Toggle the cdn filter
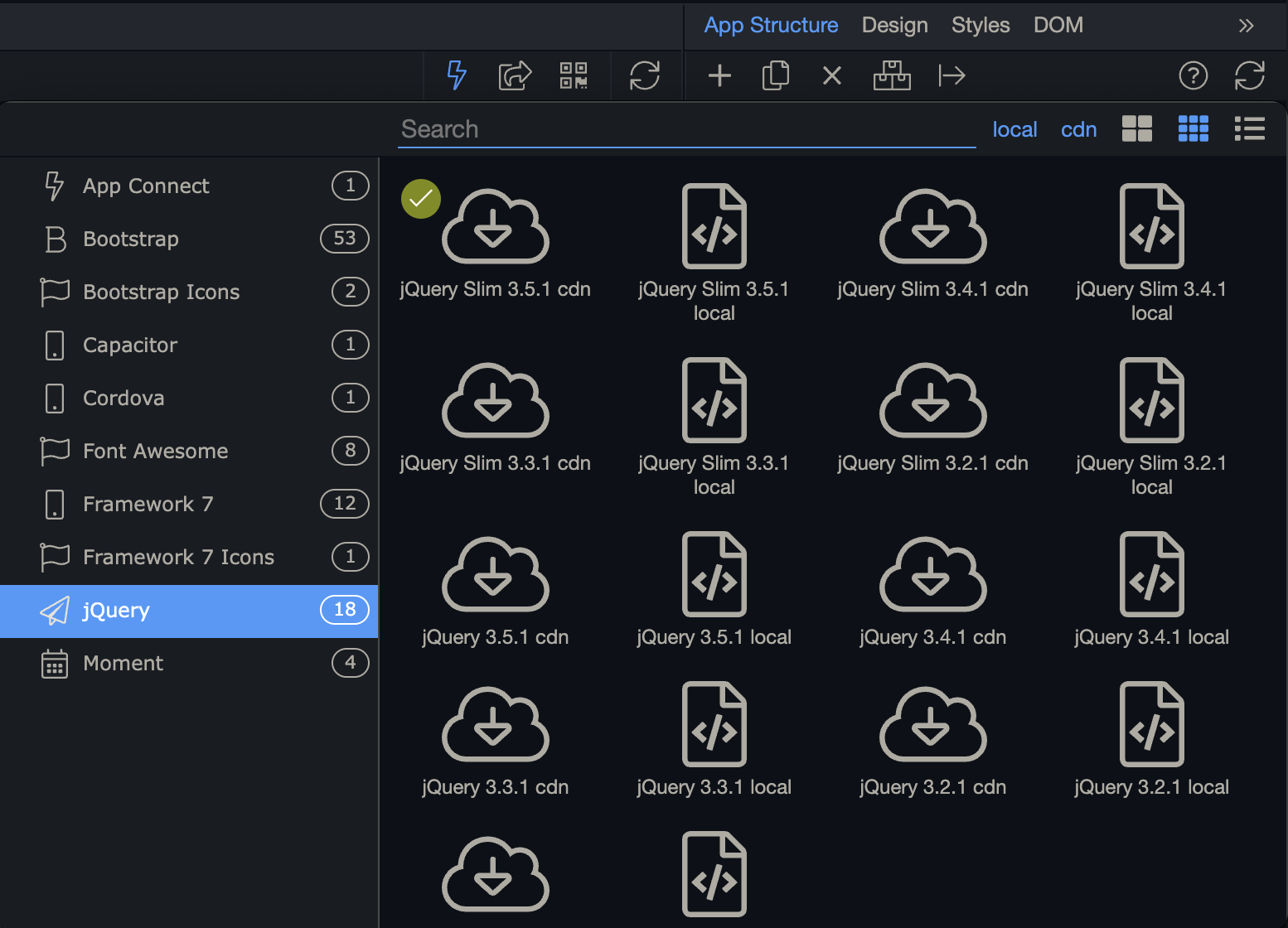This screenshot has width=1288, height=928. pos(1078,129)
